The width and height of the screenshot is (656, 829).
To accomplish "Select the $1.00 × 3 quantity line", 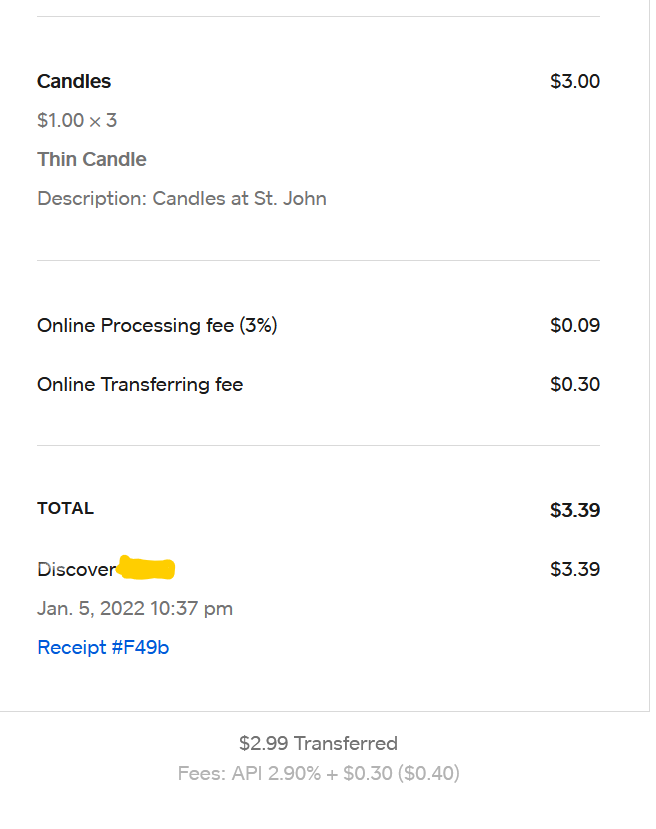I will click(x=77, y=120).
